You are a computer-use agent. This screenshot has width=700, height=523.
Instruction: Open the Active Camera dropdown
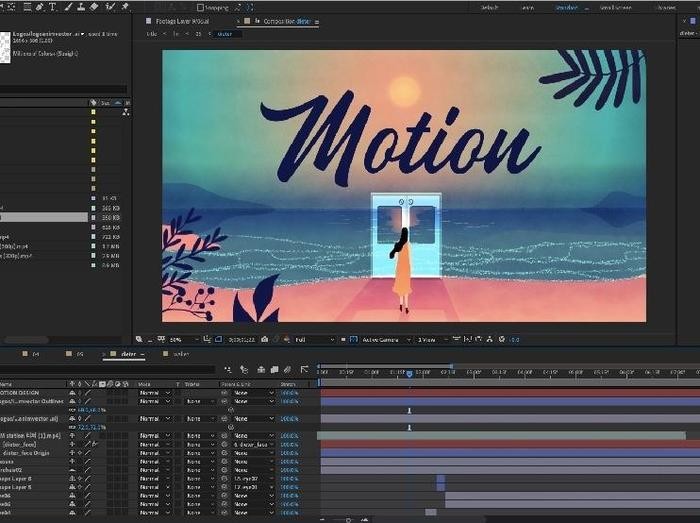tap(386, 340)
